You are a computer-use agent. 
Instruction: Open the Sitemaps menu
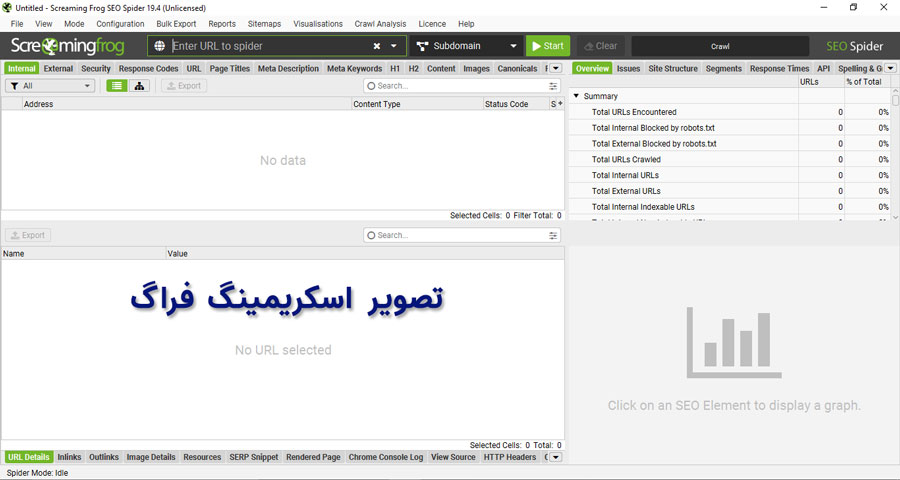point(264,24)
